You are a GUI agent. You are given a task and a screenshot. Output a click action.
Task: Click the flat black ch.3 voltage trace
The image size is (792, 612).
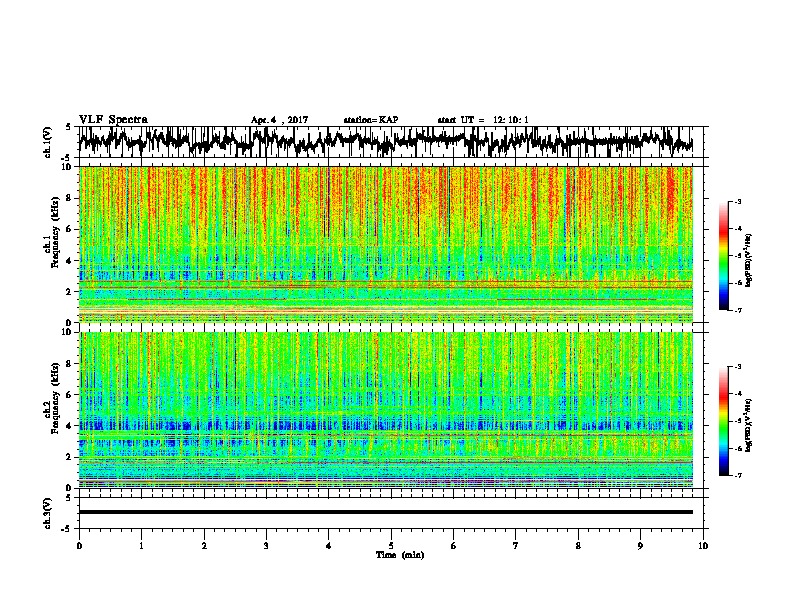click(x=386, y=512)
